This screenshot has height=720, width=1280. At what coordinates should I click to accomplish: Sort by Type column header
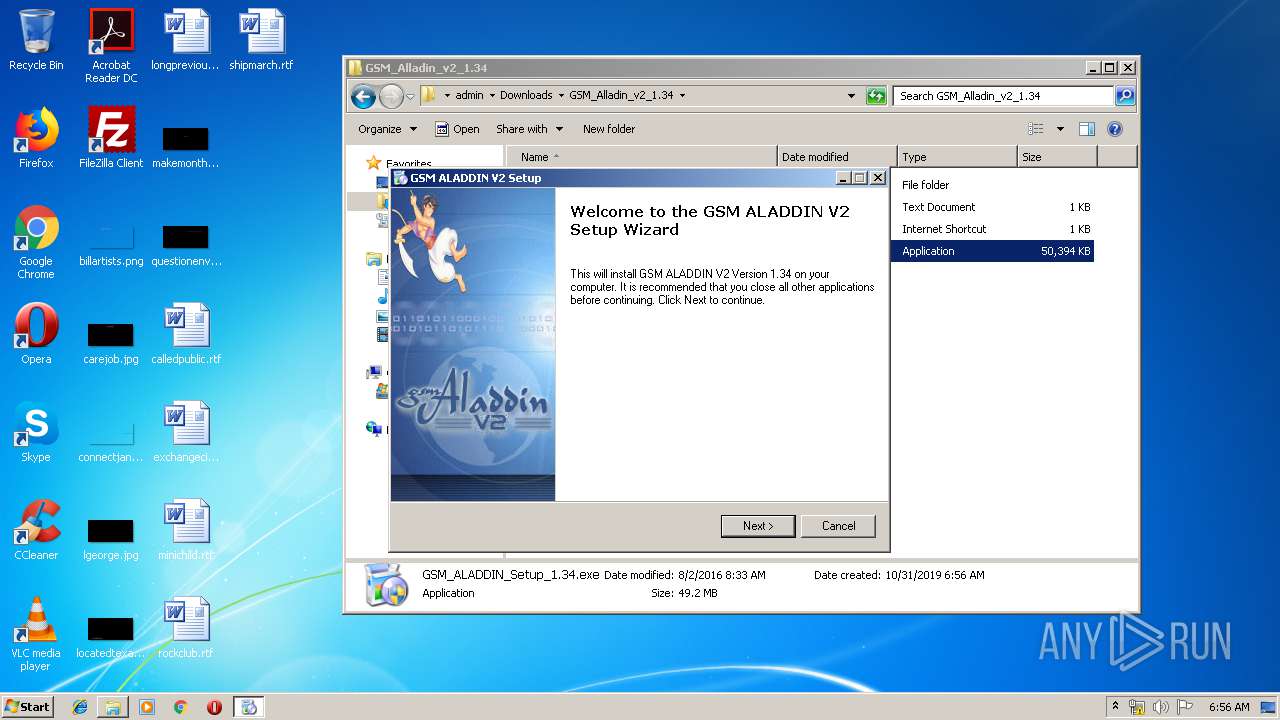[x=957, y=157]
